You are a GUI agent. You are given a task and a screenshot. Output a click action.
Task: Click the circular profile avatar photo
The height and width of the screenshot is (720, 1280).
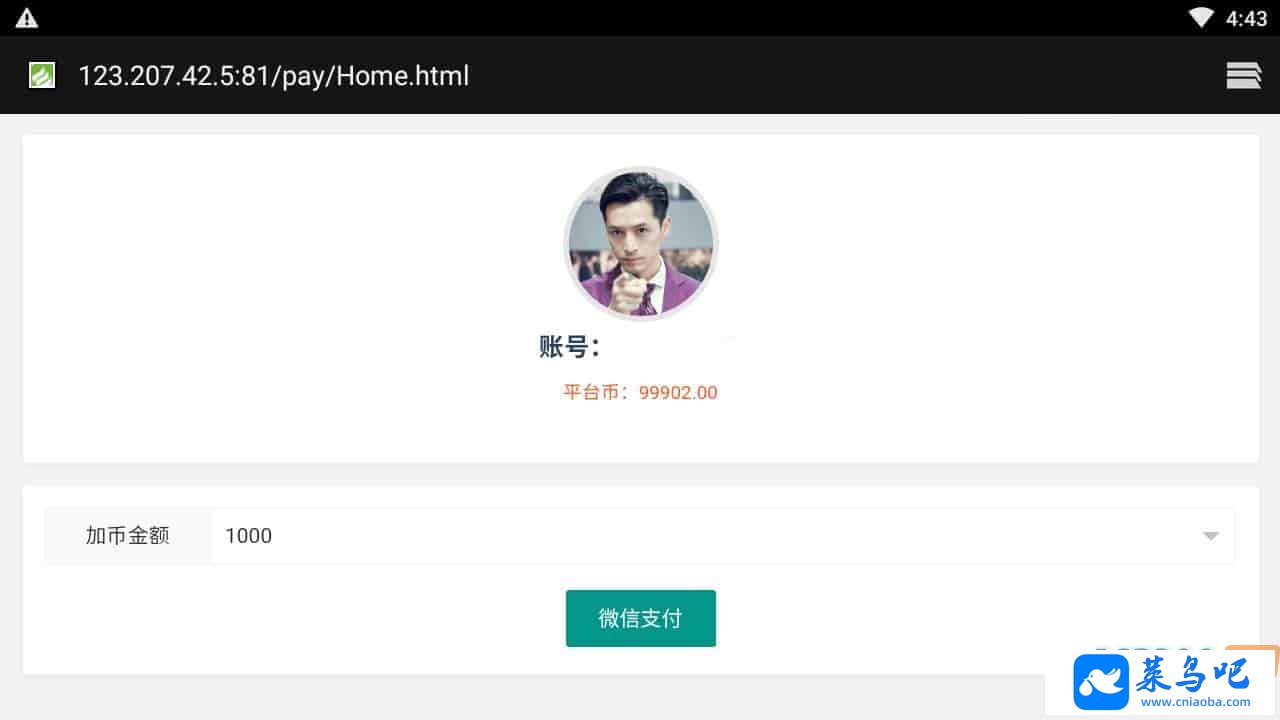[641, 243]
